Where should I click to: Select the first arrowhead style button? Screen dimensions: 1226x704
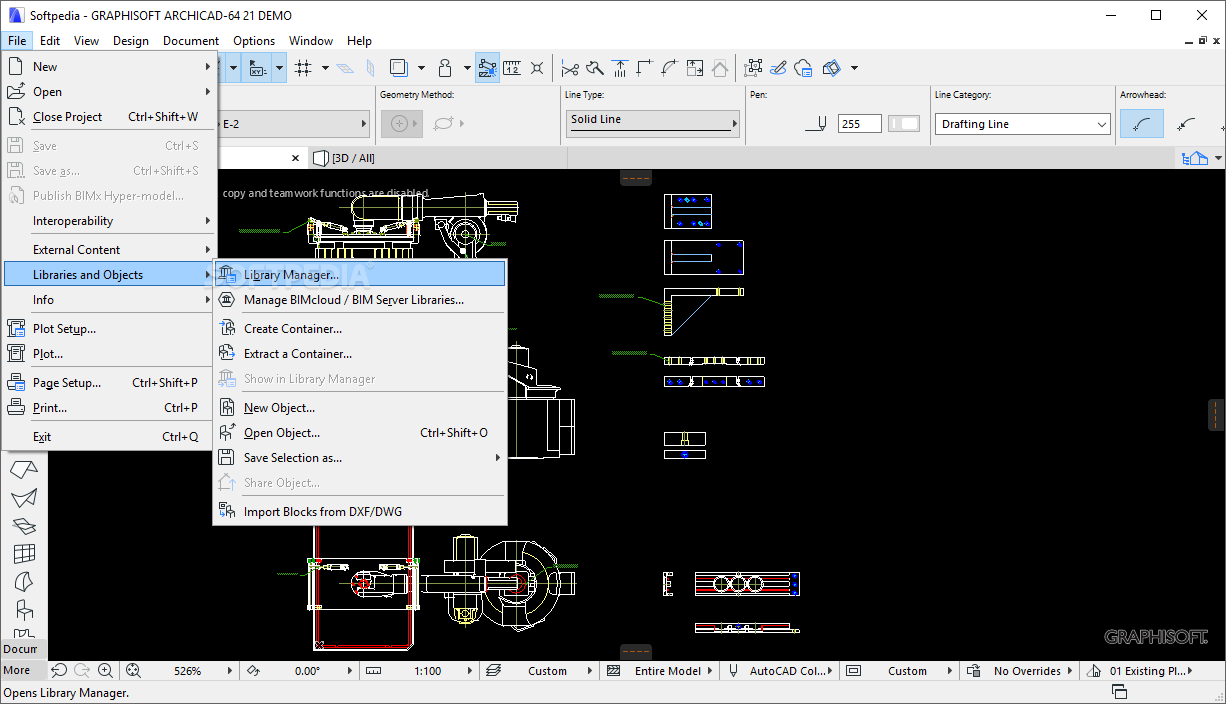(1142, 124)
